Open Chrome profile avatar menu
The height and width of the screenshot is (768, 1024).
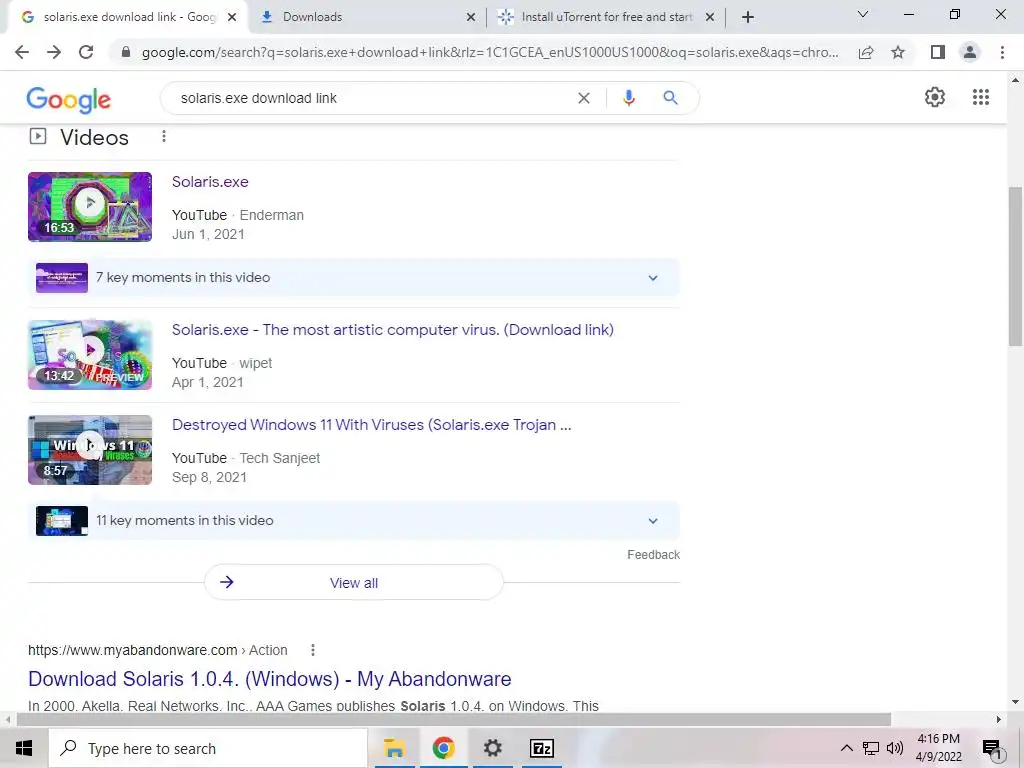click(x=970, y=52)
